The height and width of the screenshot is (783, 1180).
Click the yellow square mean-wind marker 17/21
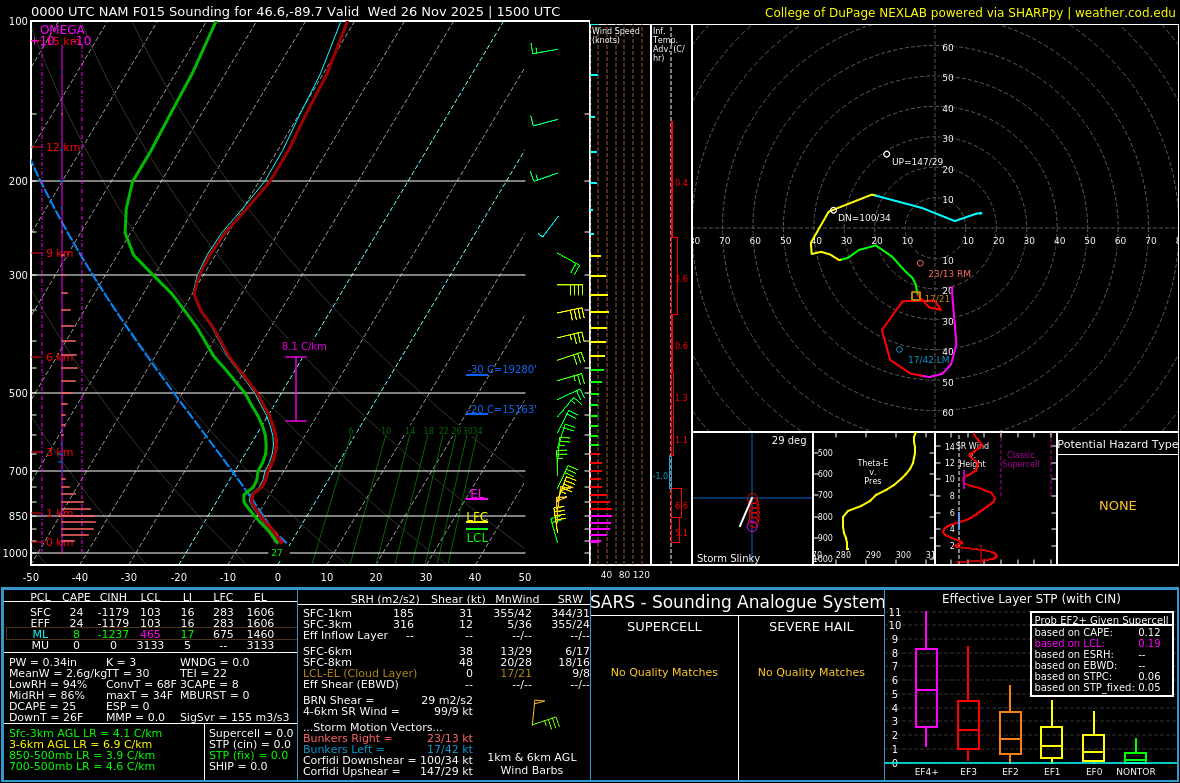coord(916,297)
